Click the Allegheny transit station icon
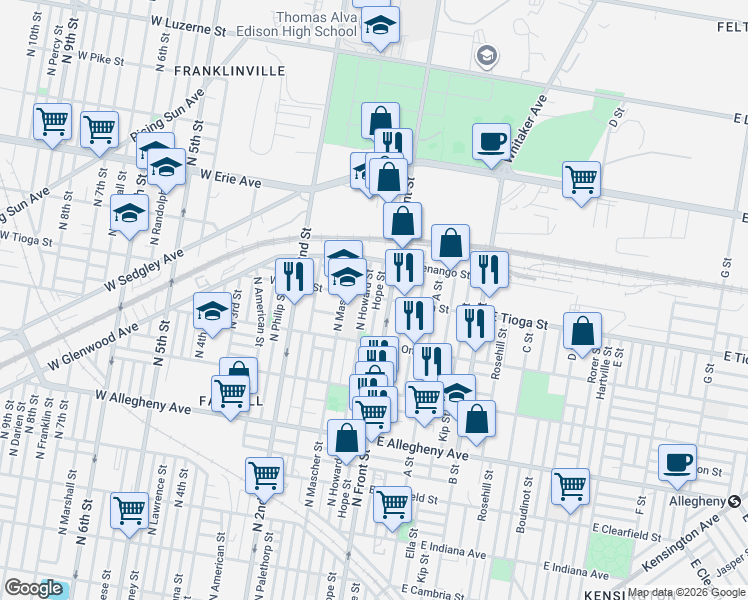748x600 pixels. [735, 501]
